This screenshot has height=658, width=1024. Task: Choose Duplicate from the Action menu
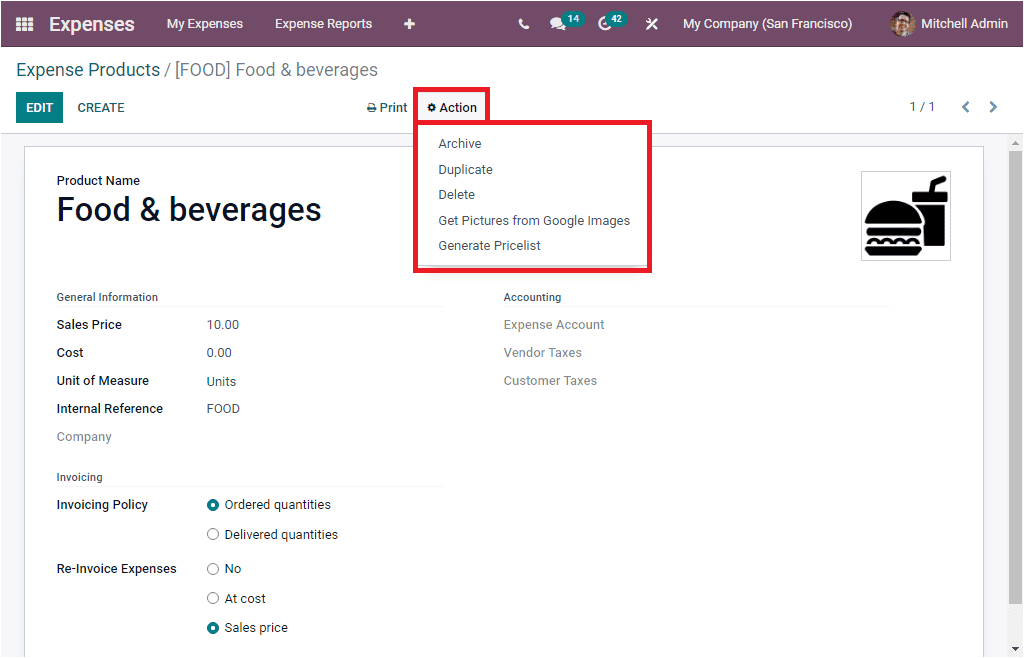[465, 169]
